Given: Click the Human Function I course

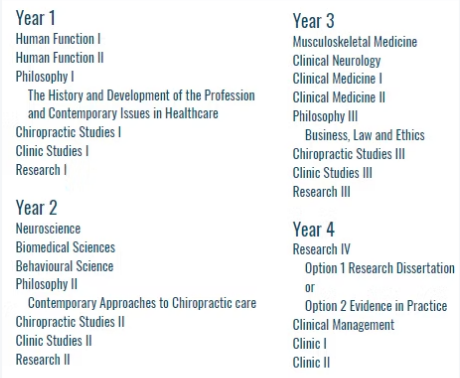Looking at the screenshot, I should [x=58, y=39].
